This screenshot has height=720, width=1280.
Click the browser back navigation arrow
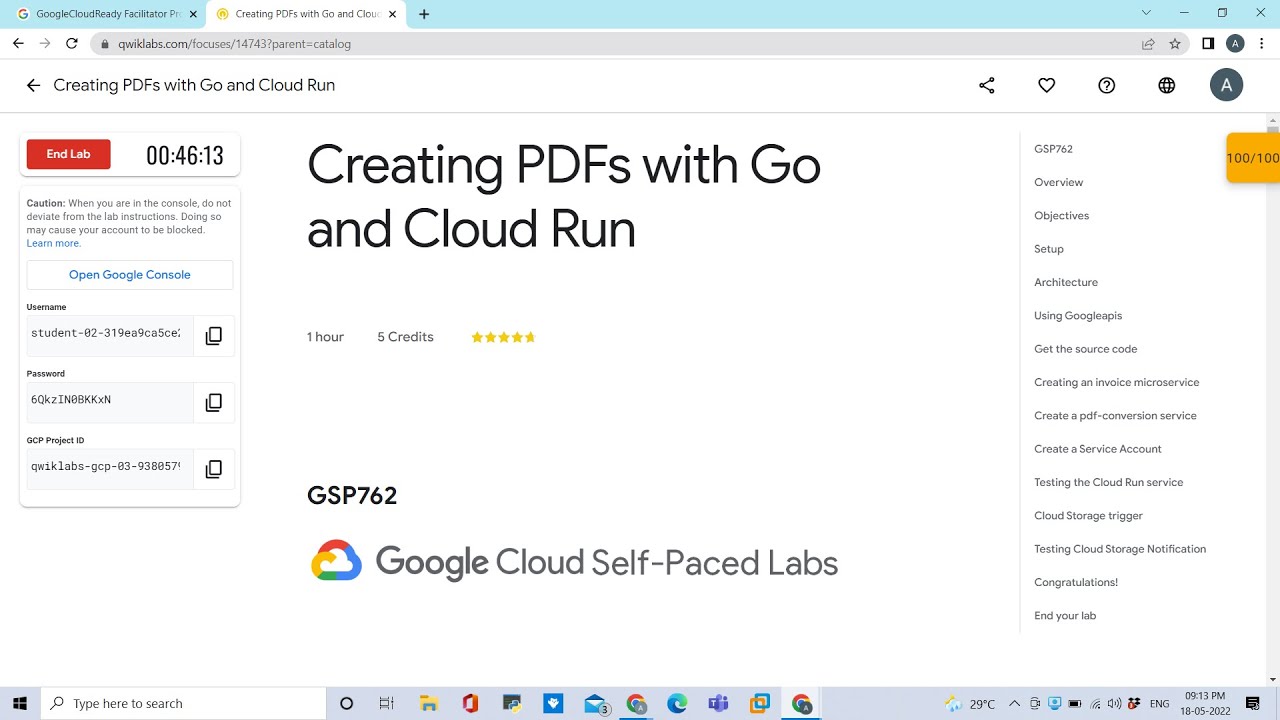click(x=18, y=44)
